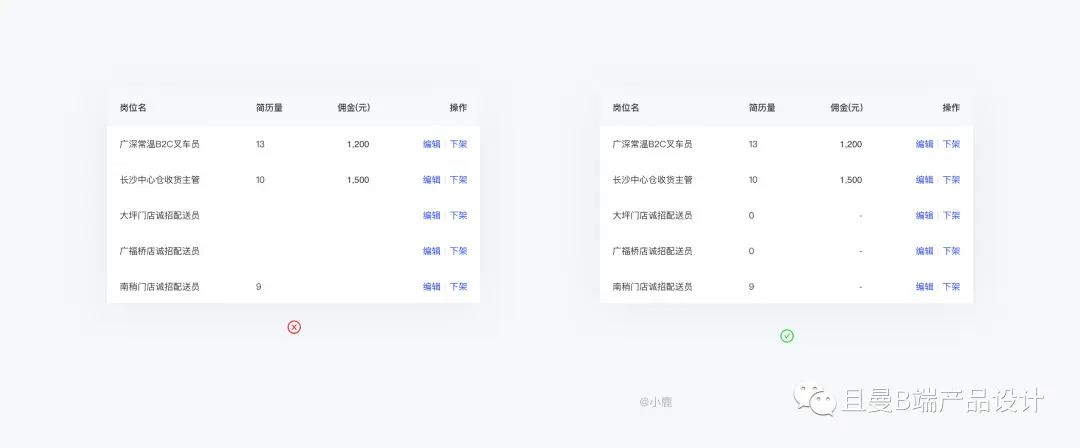The image size is (1080, 448).
Task: Take down 南稍门店诚招配送员 via 下架, left table
Action: (x=459, y=287)
